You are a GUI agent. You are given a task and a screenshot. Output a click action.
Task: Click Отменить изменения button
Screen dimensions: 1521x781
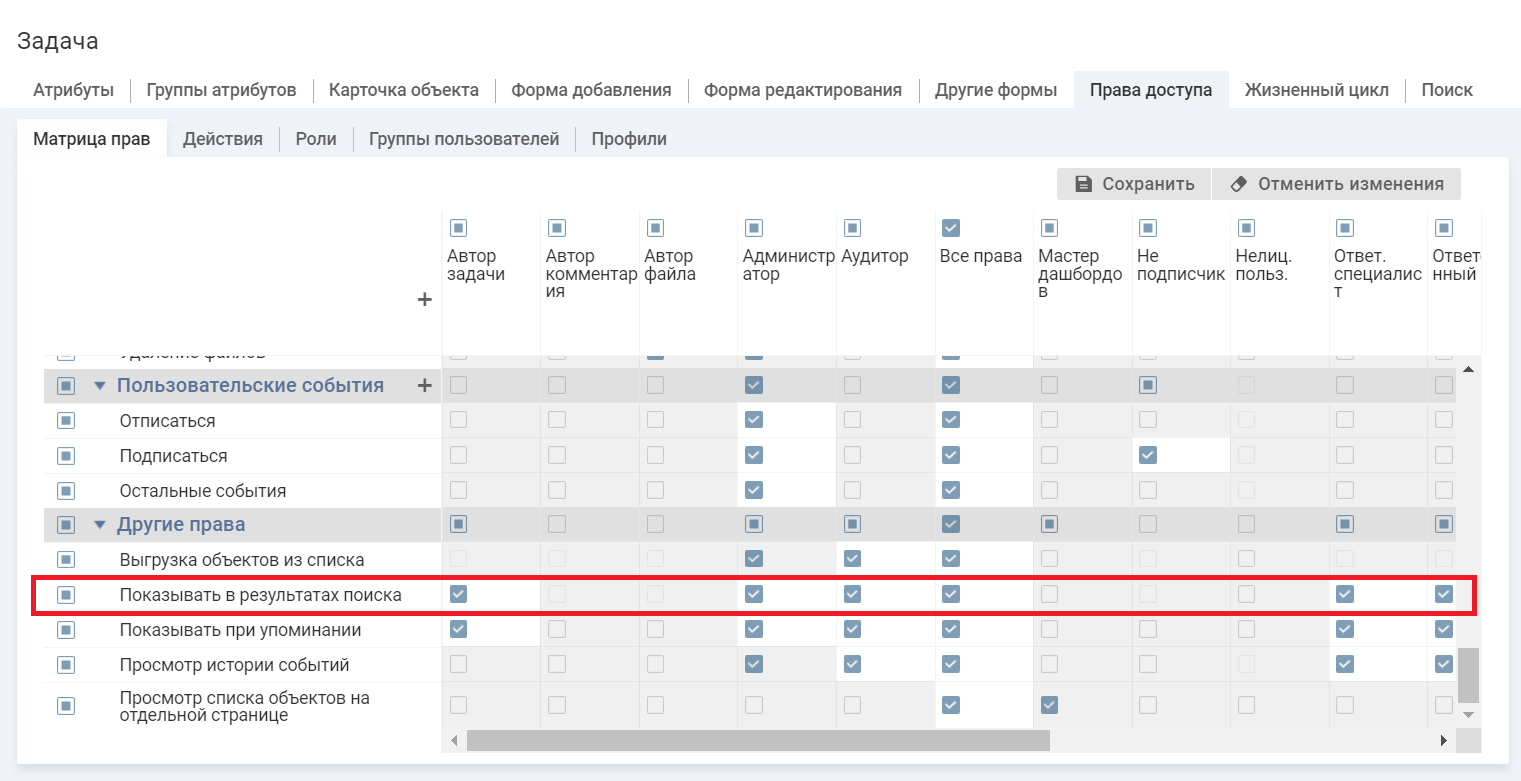pyautogui.click(x=1336, y=184)
